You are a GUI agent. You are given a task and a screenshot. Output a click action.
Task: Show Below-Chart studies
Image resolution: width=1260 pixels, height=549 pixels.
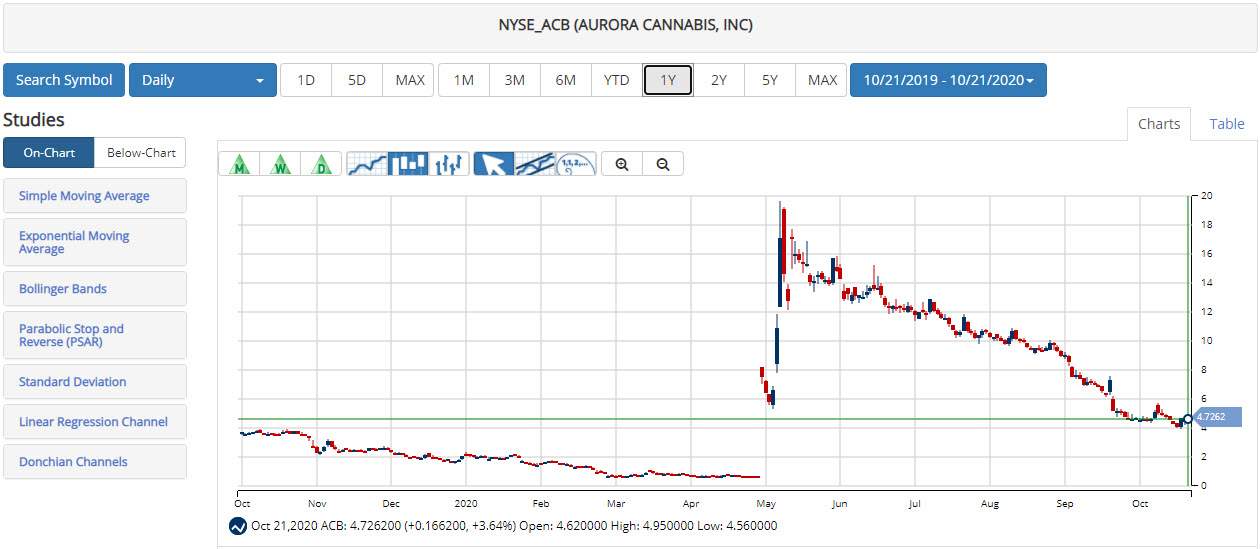(141, 153)
